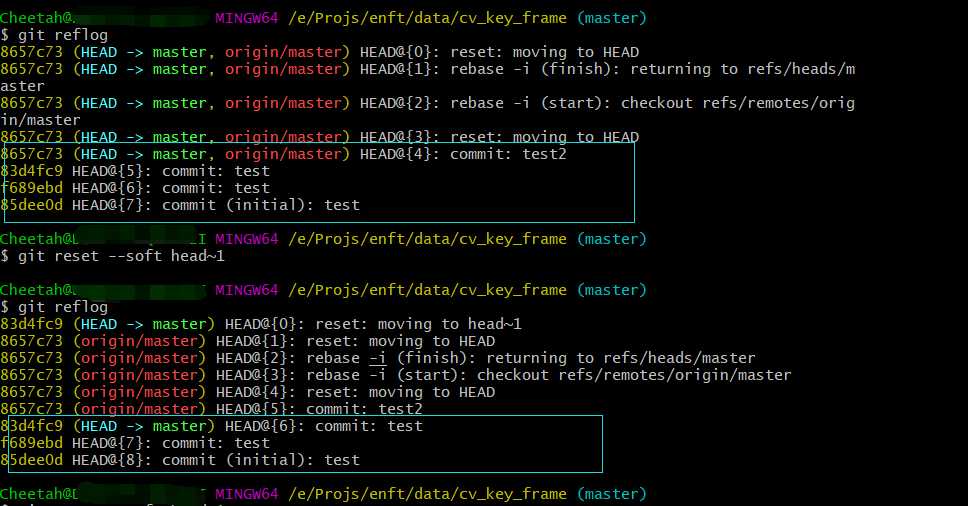Viewport: 968px width, 506px height.
Task: Click the line '83d4fc9 HEAD@{5}: commit: test'
Action: tap(135, 171)
